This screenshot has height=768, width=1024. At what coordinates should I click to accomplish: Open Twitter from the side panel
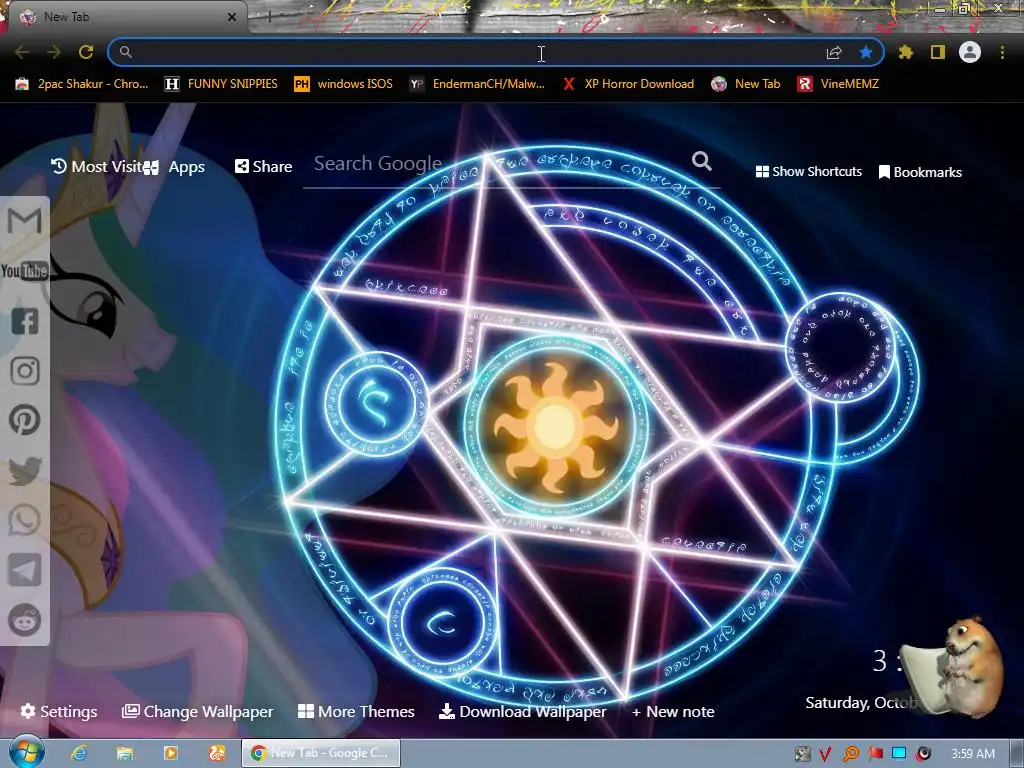click(x=25, y=470)
